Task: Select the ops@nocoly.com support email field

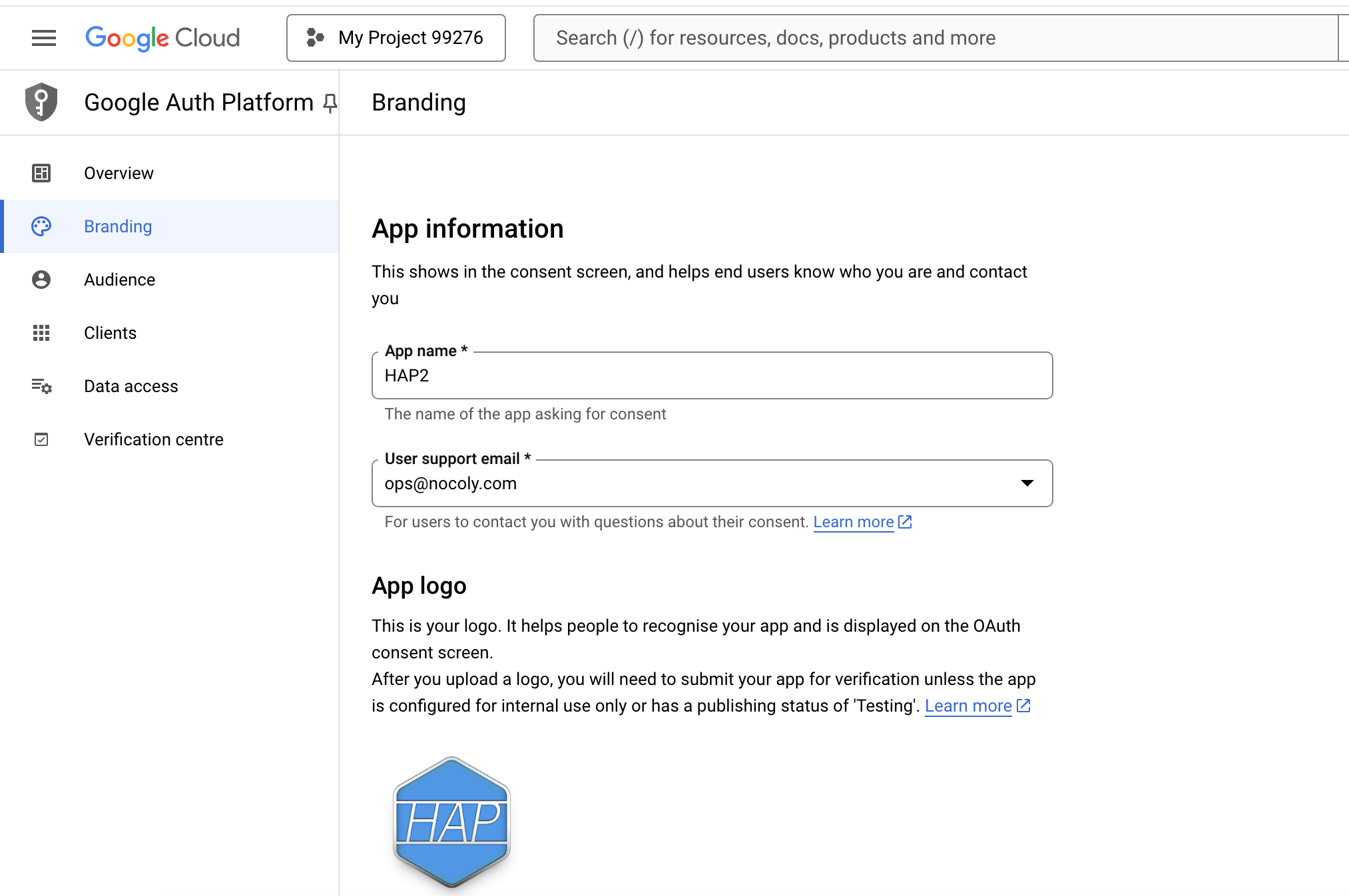Action: tap(712, 483)
